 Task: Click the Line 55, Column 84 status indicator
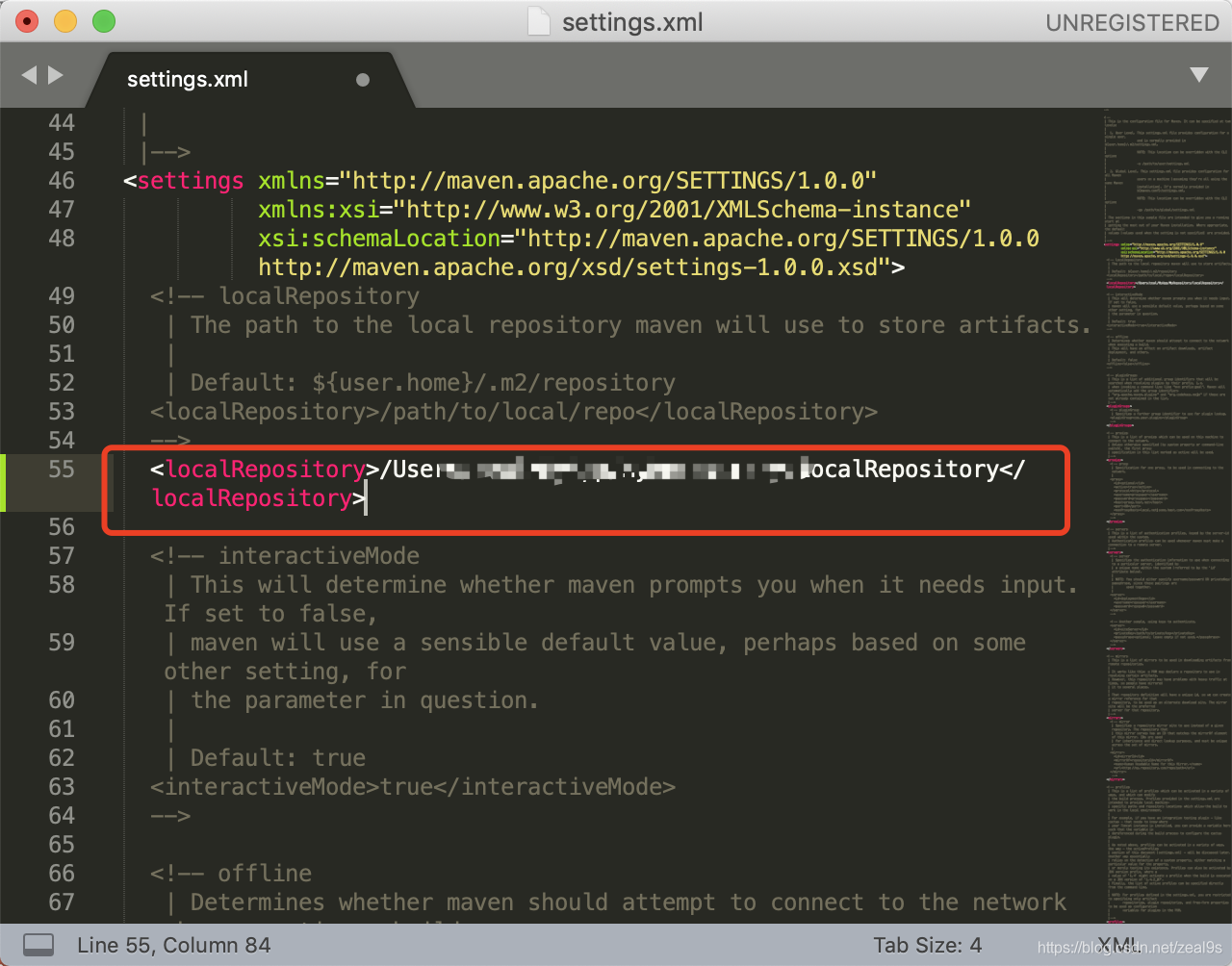tap(174, 945)
